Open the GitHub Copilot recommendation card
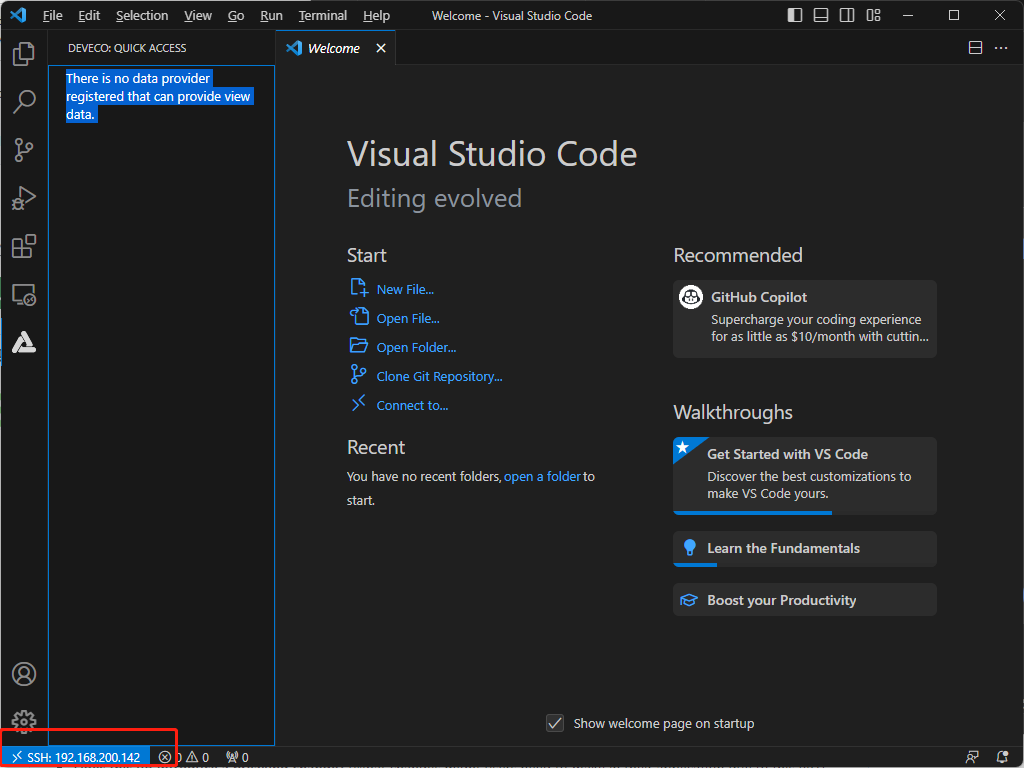 (x=805, y=319)
